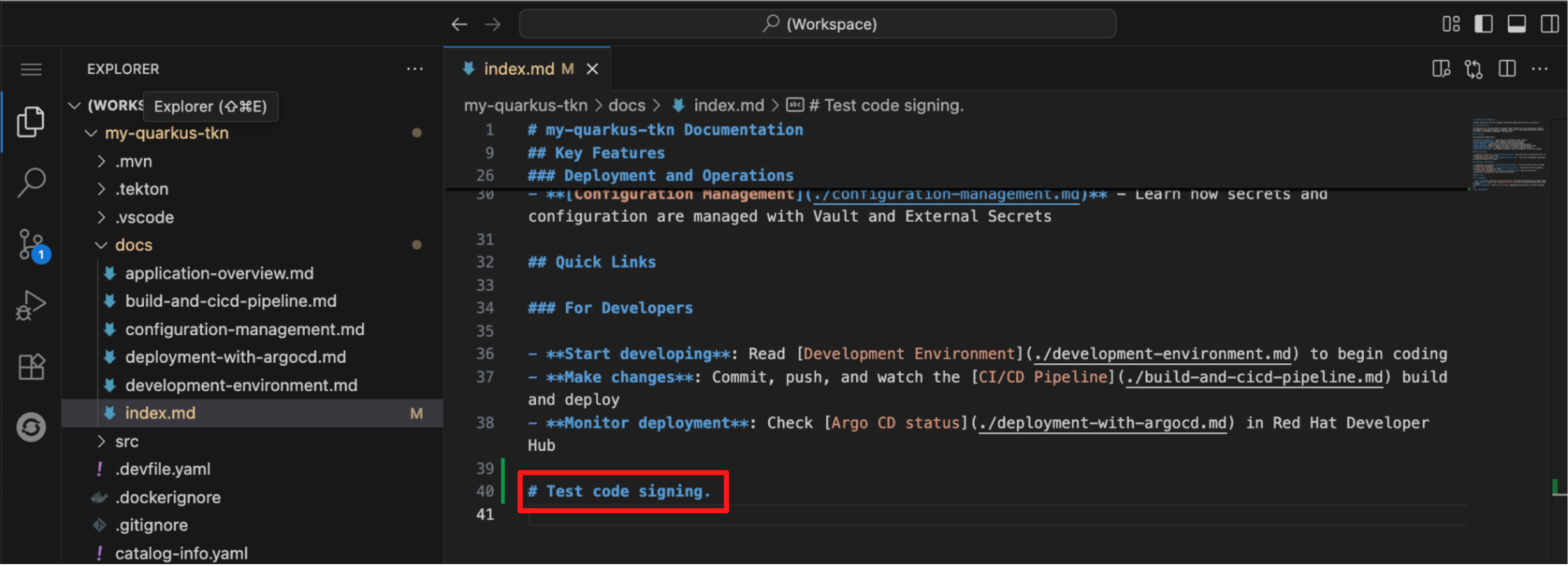Click the Open Changes compare icon
The width and height of the screenshot is (1568, 566).
point(1474,68)
